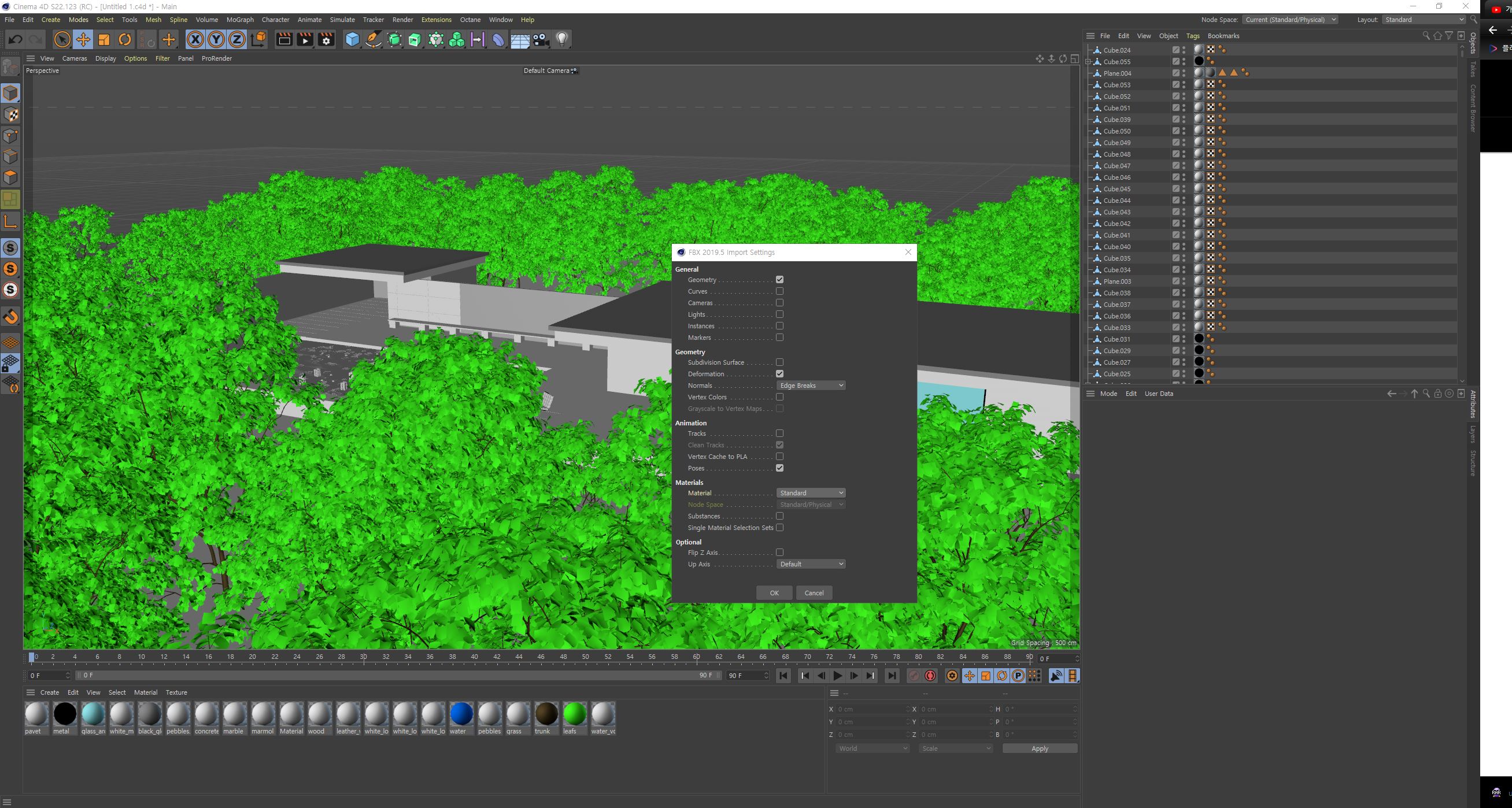Open the World coordinate dropdown

[x=873, y=748]
